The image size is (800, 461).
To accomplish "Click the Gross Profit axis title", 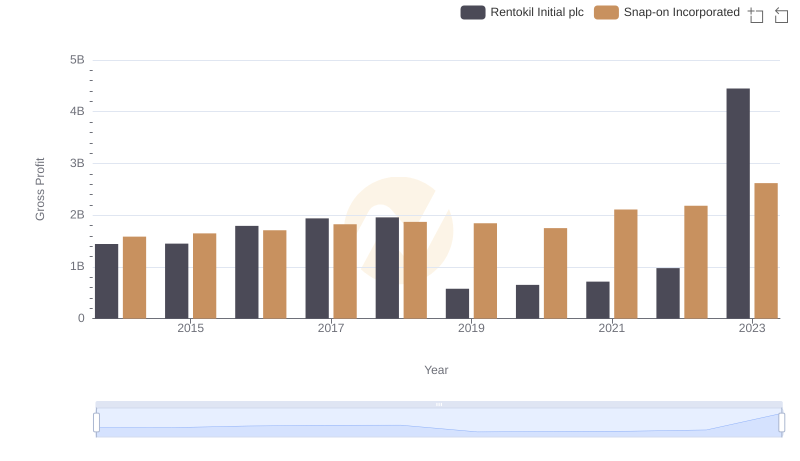I will [40, 189].
